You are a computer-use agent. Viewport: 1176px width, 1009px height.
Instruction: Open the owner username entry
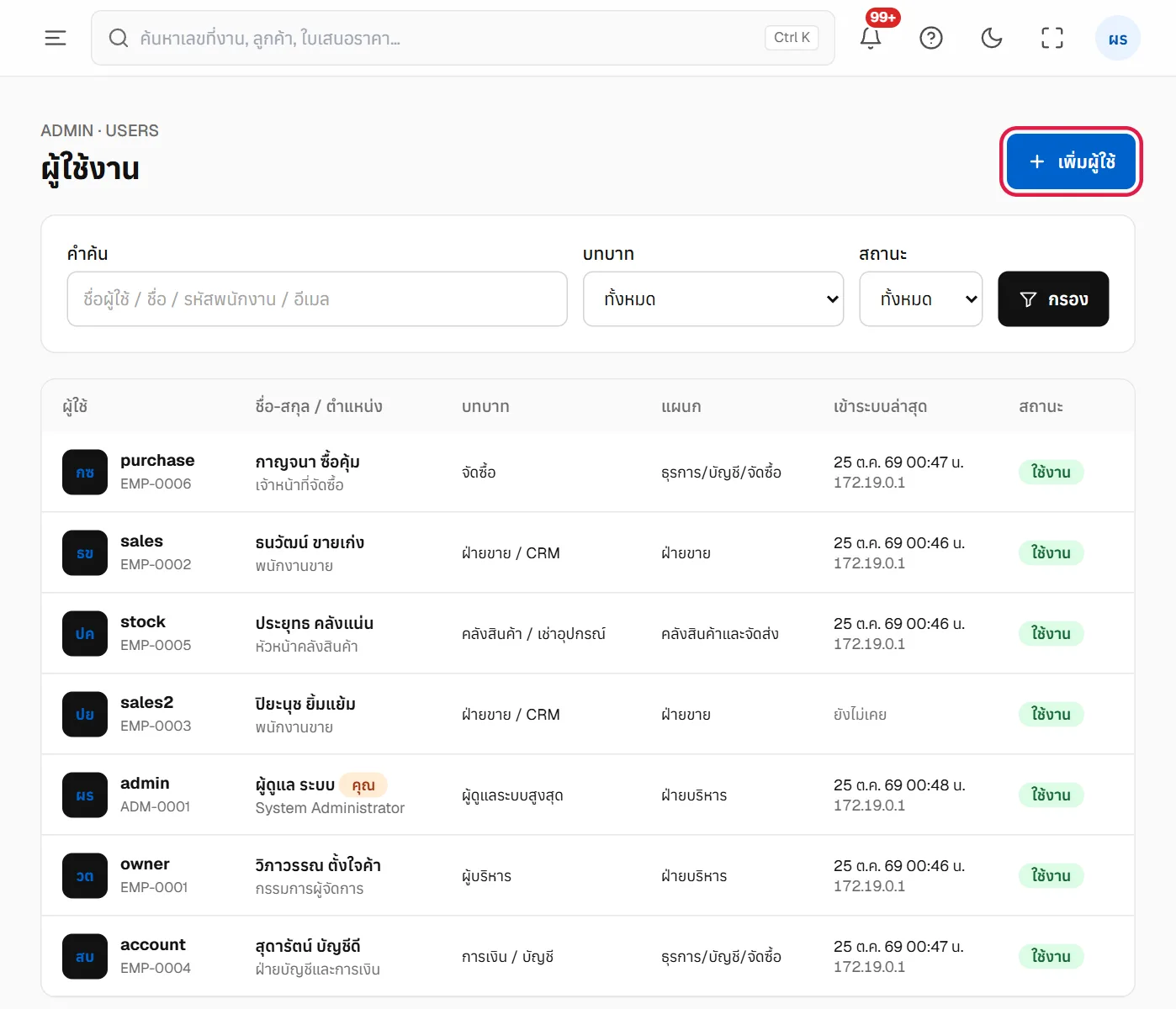(145, 864)
